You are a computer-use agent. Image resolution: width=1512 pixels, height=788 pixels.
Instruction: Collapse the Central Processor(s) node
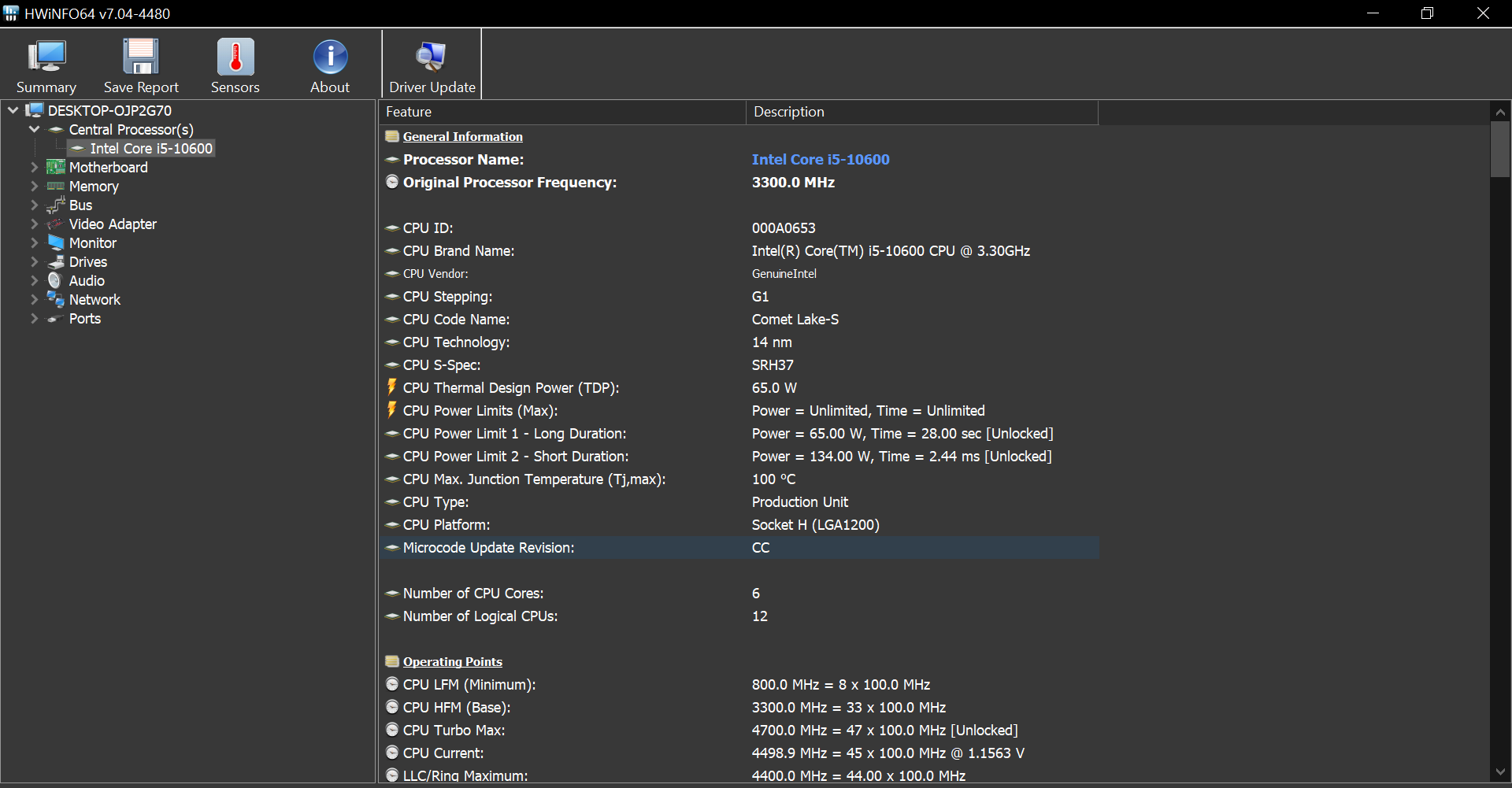coord(34,129)
